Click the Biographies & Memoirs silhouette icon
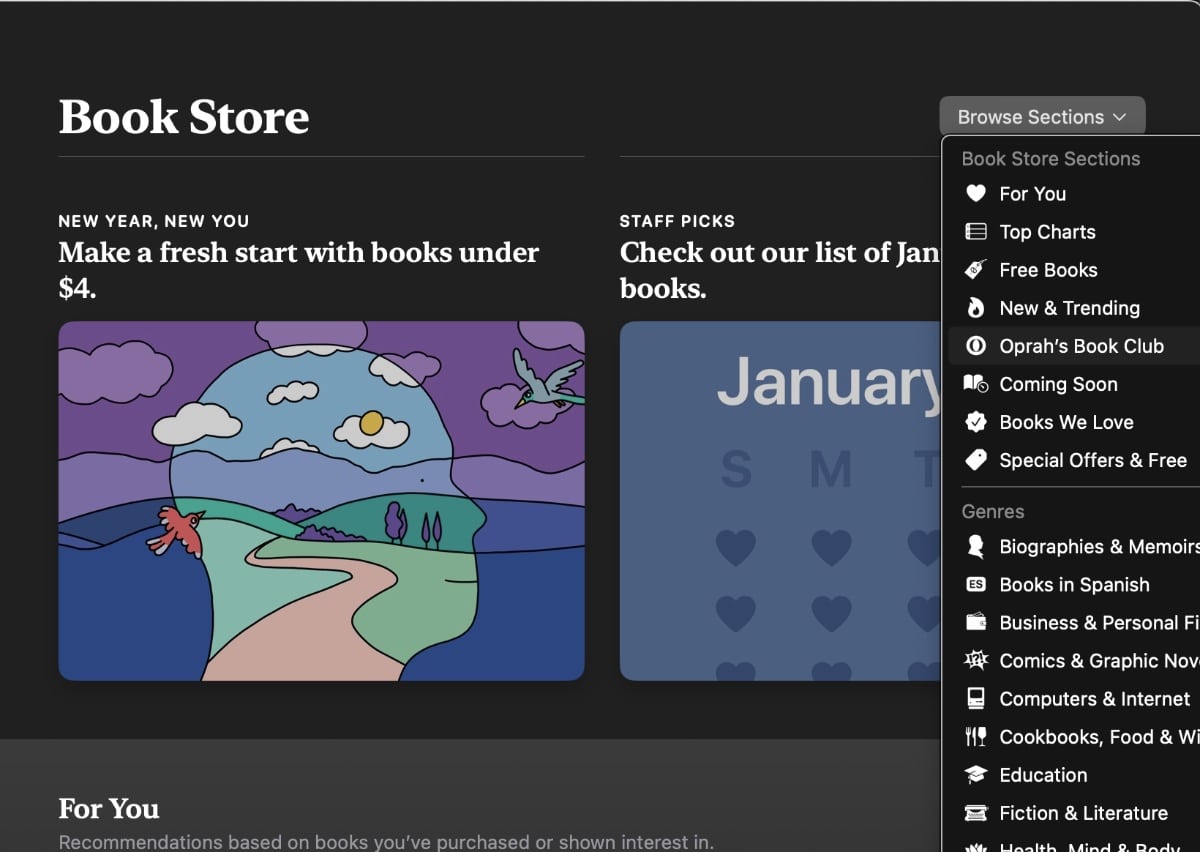This screenshot has height=852, width=1200. pyautogui.click(x=975, y=547)
